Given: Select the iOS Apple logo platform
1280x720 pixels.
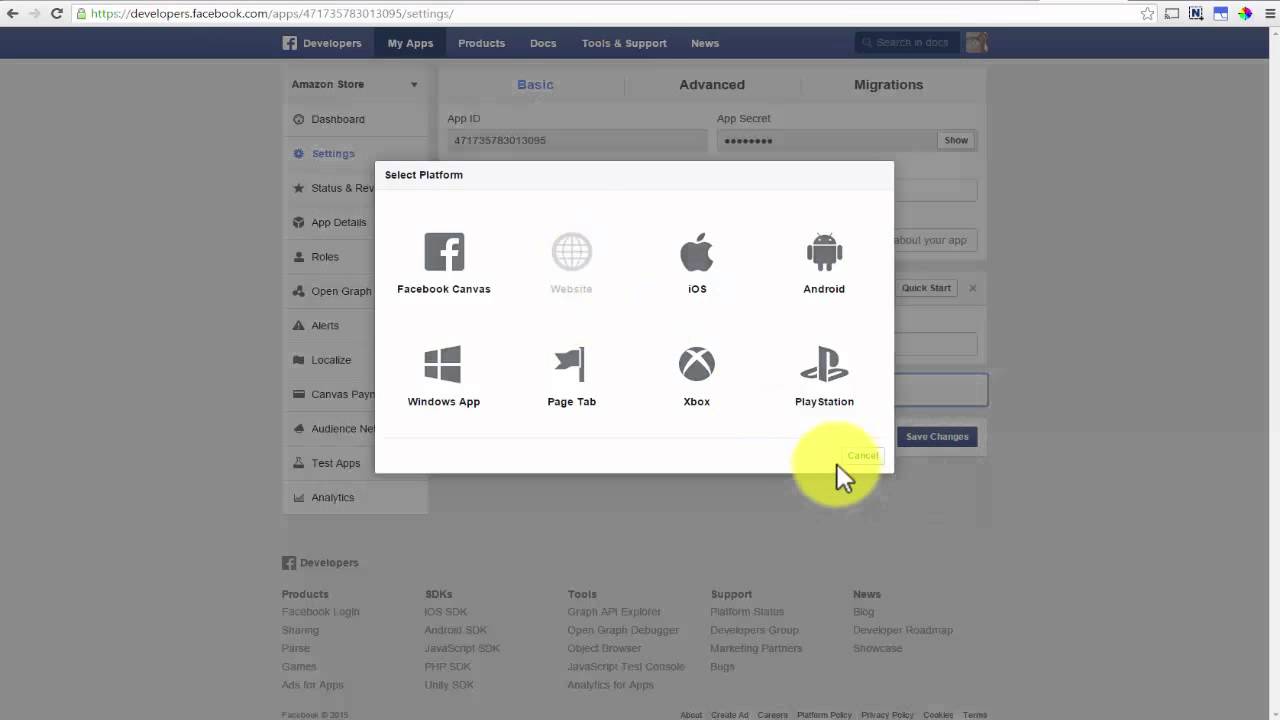Looking at the screenshot, I should click(697, 252).
